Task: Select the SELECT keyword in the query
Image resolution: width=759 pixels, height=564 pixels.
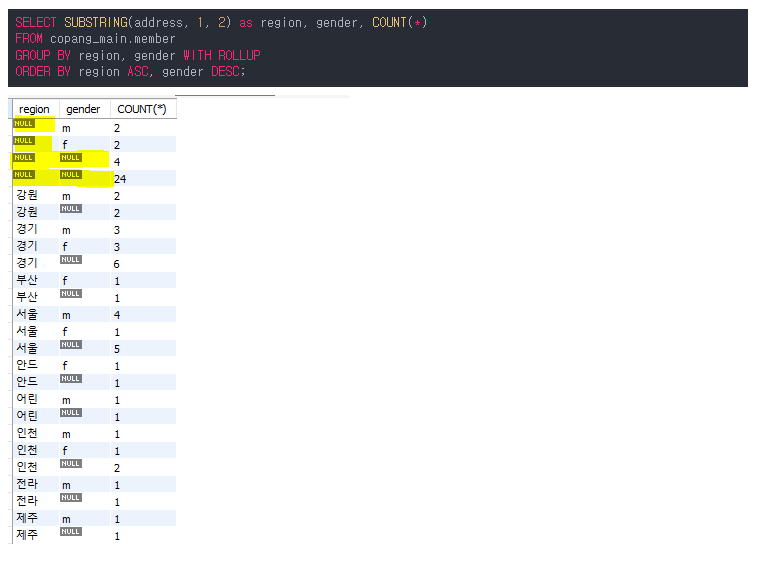Action: click(x=36, y=23)
